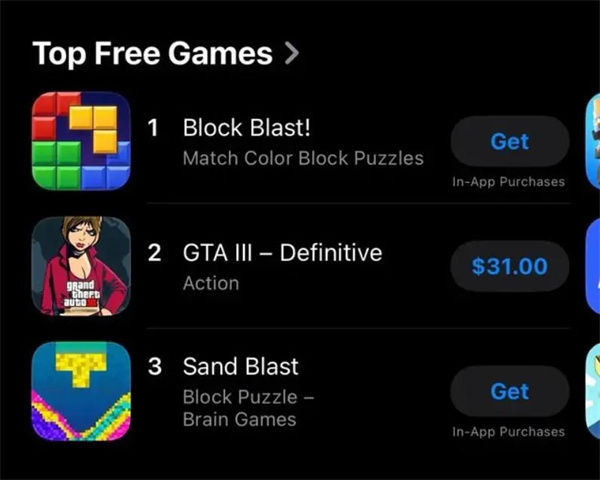This screenshot has width=600, height=480.
Task: Select the Block Puzzle – Brain Games subtitle
Action: pos(248,408)
